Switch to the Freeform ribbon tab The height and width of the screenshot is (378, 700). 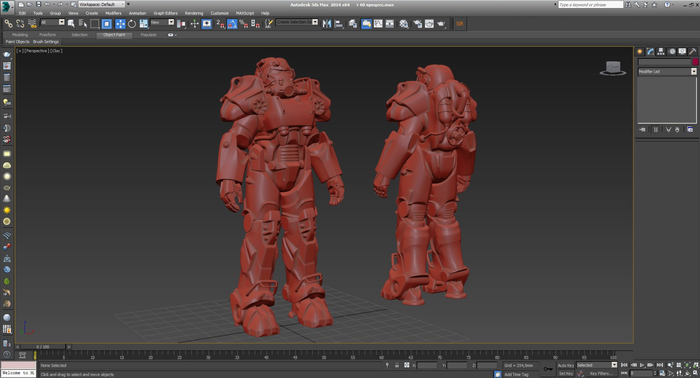point(47,34)
